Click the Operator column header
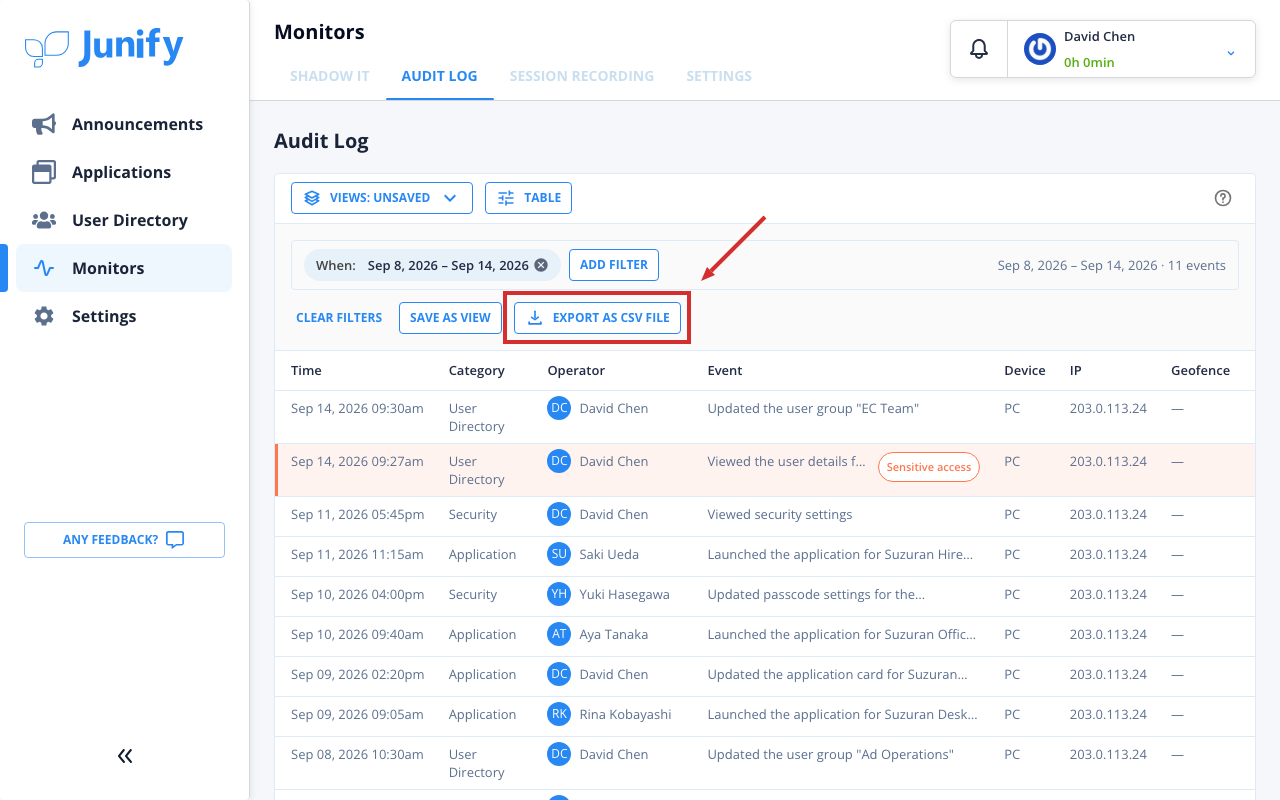Image resolution: width=1280 pixels, height=800 pixels. (x=576, y=370)
